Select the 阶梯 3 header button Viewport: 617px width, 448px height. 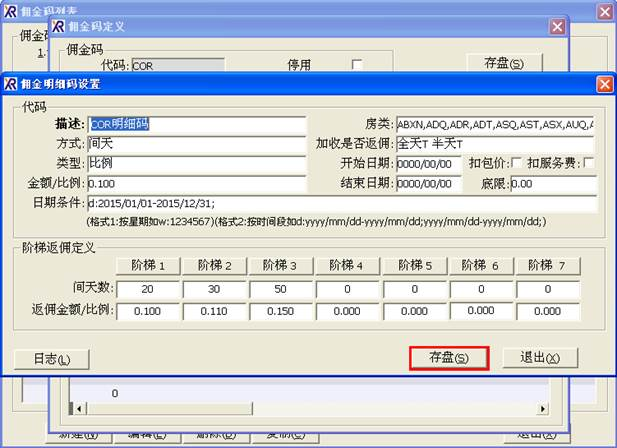282,265
